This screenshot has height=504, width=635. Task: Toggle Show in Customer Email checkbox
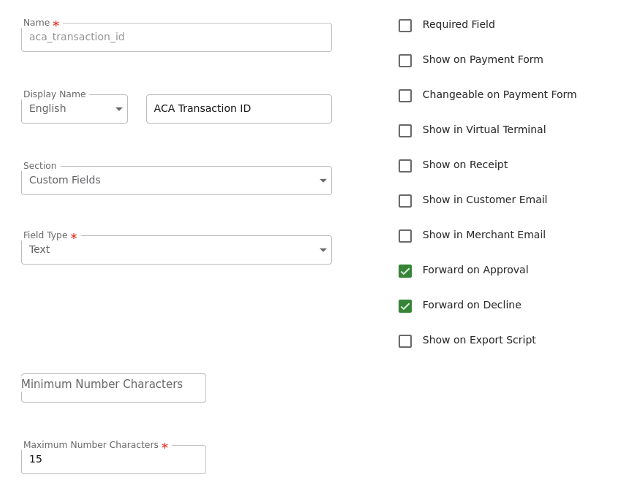[x=405, y=201]
